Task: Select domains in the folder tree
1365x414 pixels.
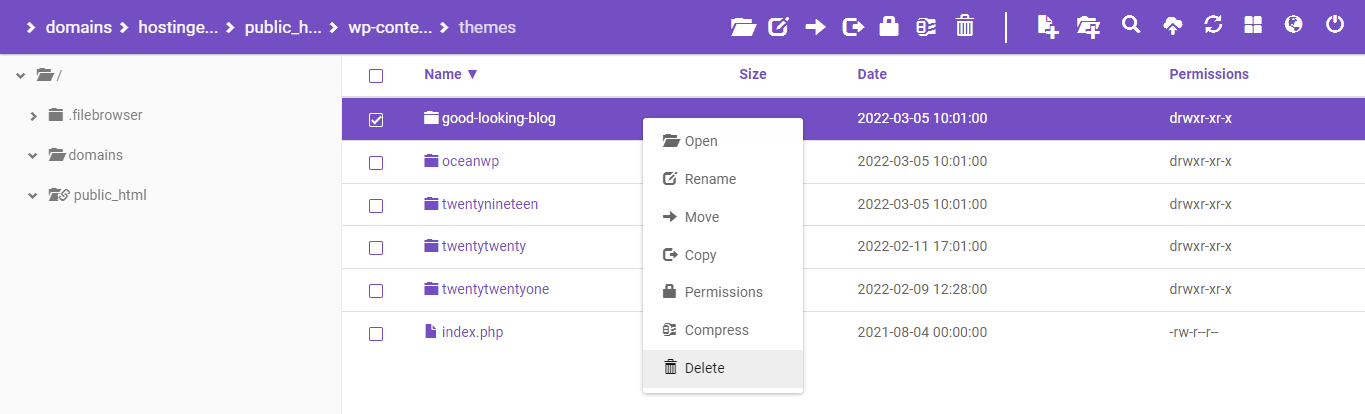Action: click(95, 155)
